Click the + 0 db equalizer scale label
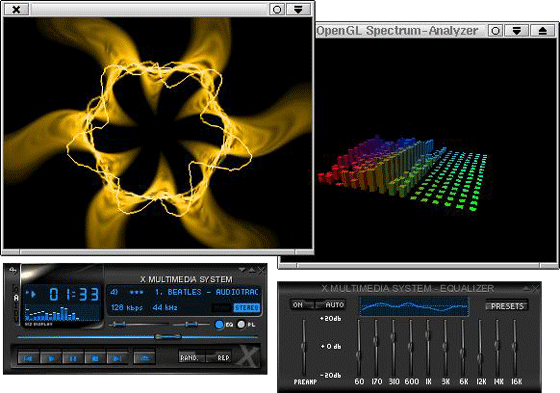The height and width of the screenshot is (393, 560). 331,347
